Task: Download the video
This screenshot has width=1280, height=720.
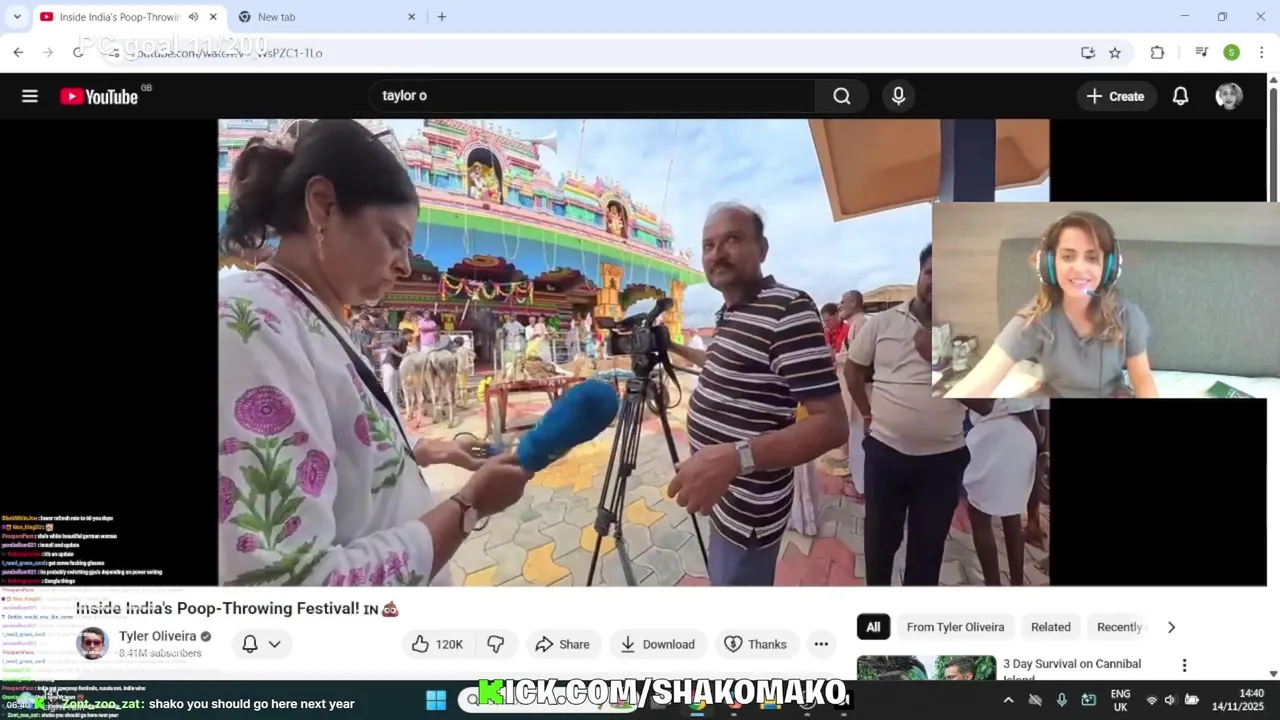Action: click(657, 644)
